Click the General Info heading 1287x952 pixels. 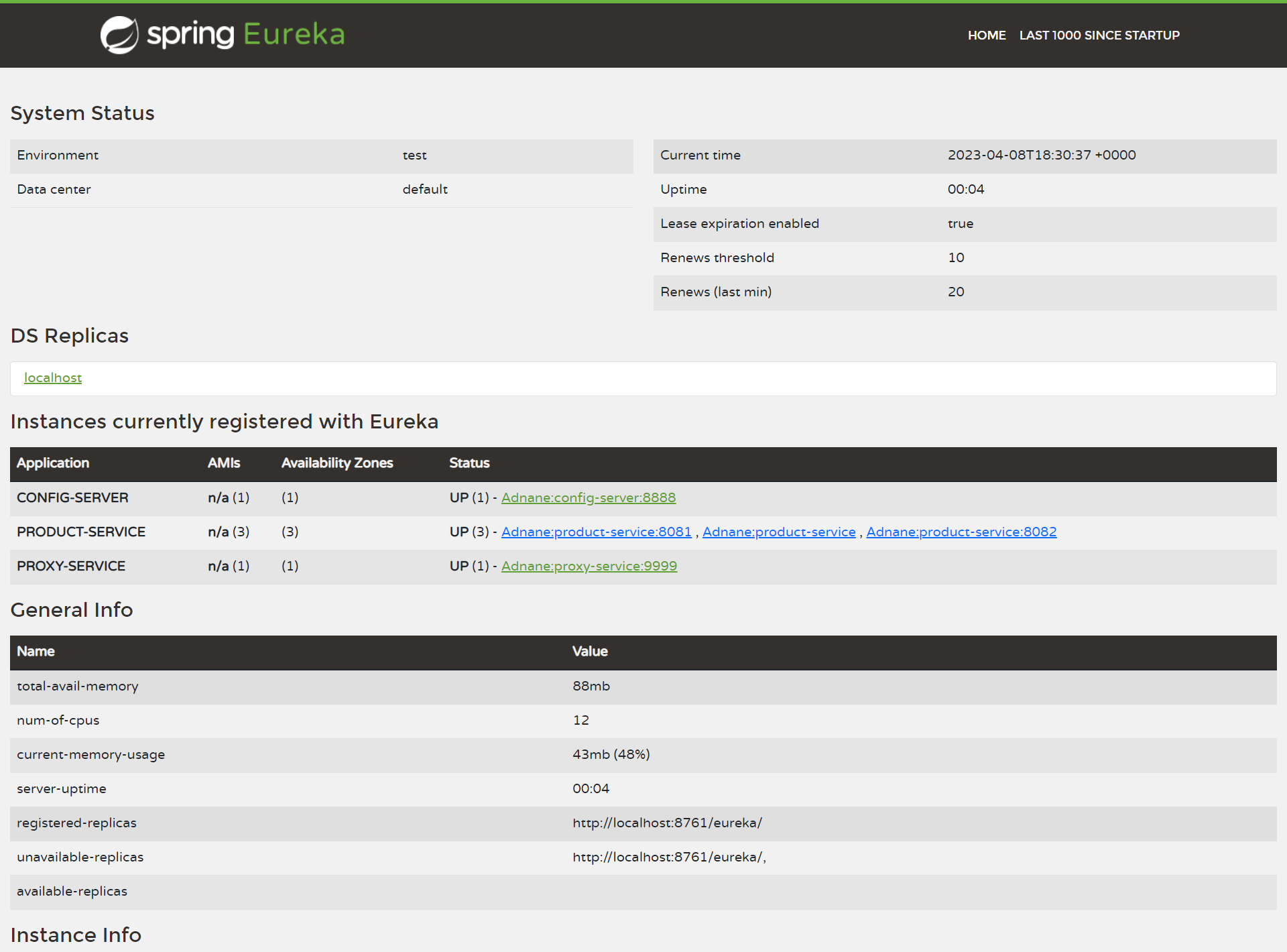click(72, 610)
